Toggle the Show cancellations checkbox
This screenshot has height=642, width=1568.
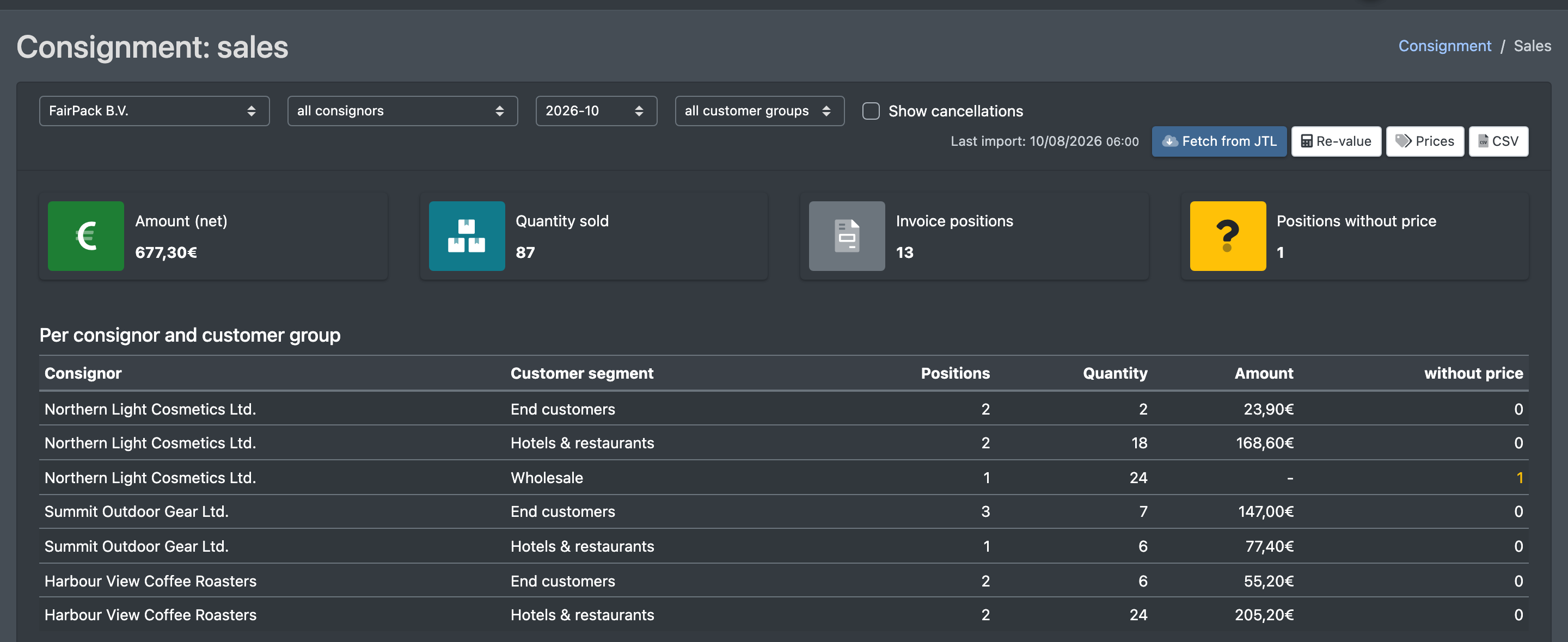pos(871,111)
